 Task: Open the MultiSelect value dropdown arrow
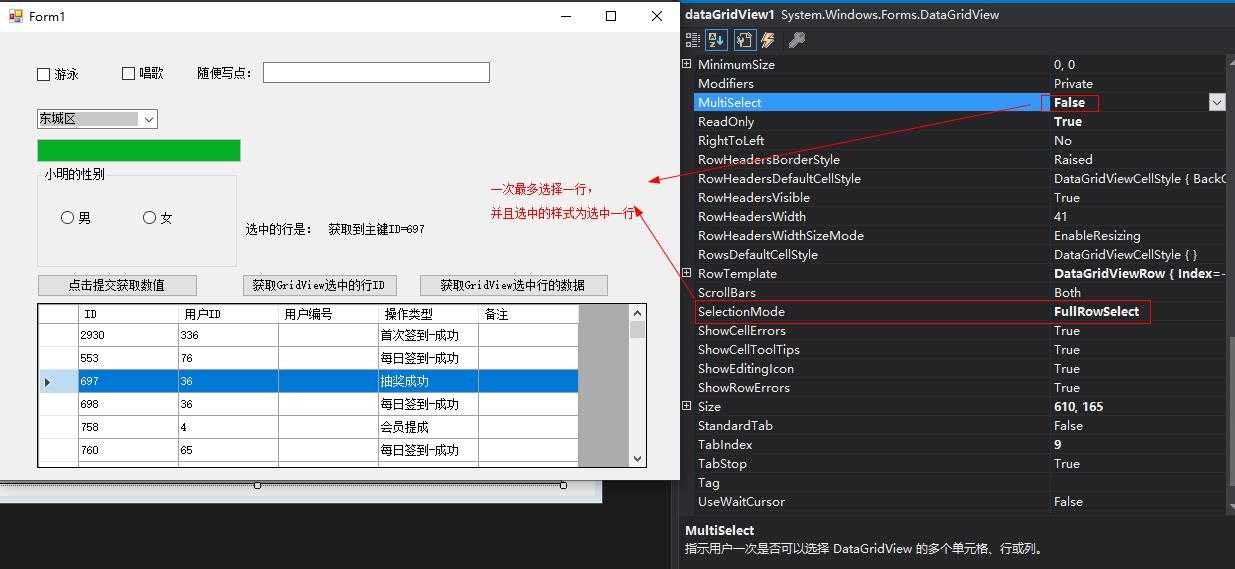(x=1217, y=102)
